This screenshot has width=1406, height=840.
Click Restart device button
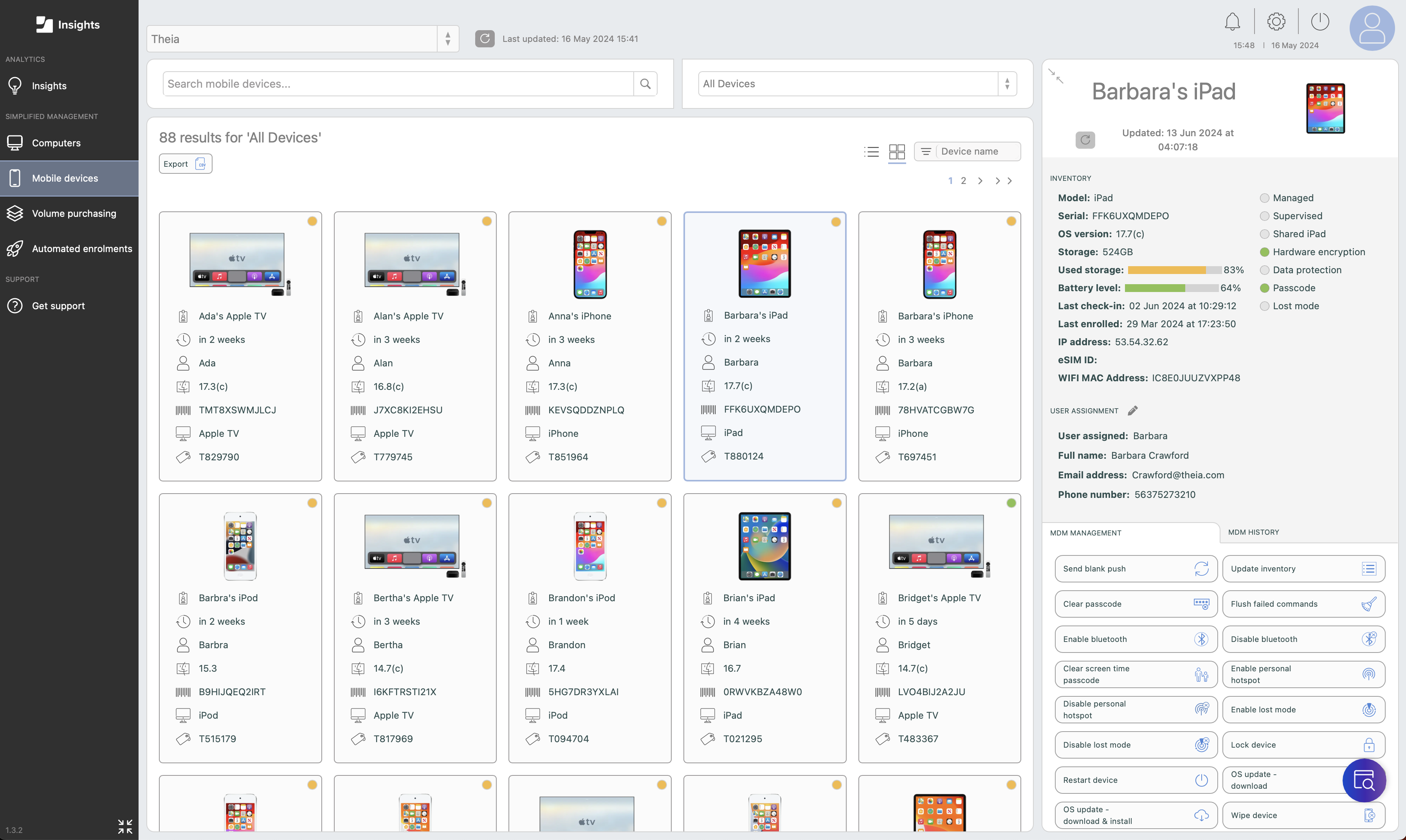1136,780
